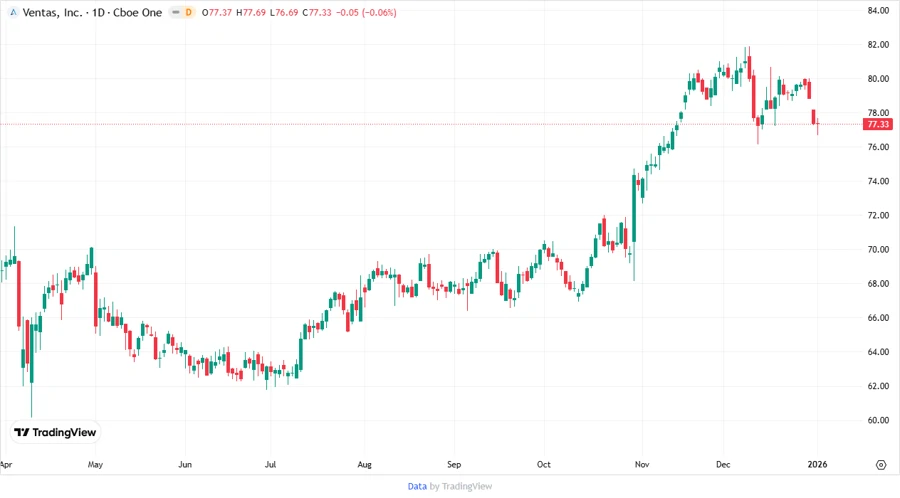Screen dimensions: 900x498
Task: Click the gray market status dash indicator
Action: tap(176, 13)
